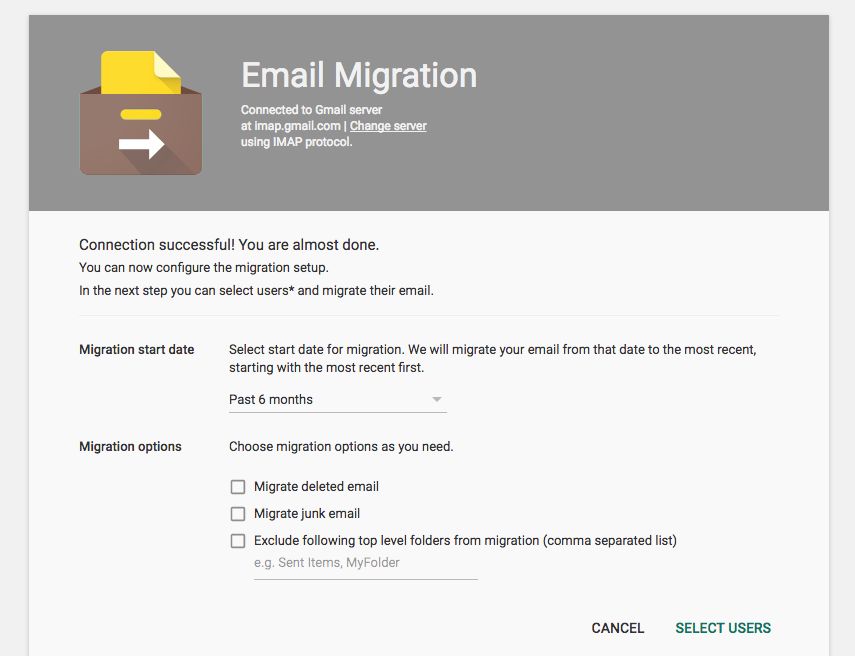Click the SELECT USERS button

pos(723,628)
